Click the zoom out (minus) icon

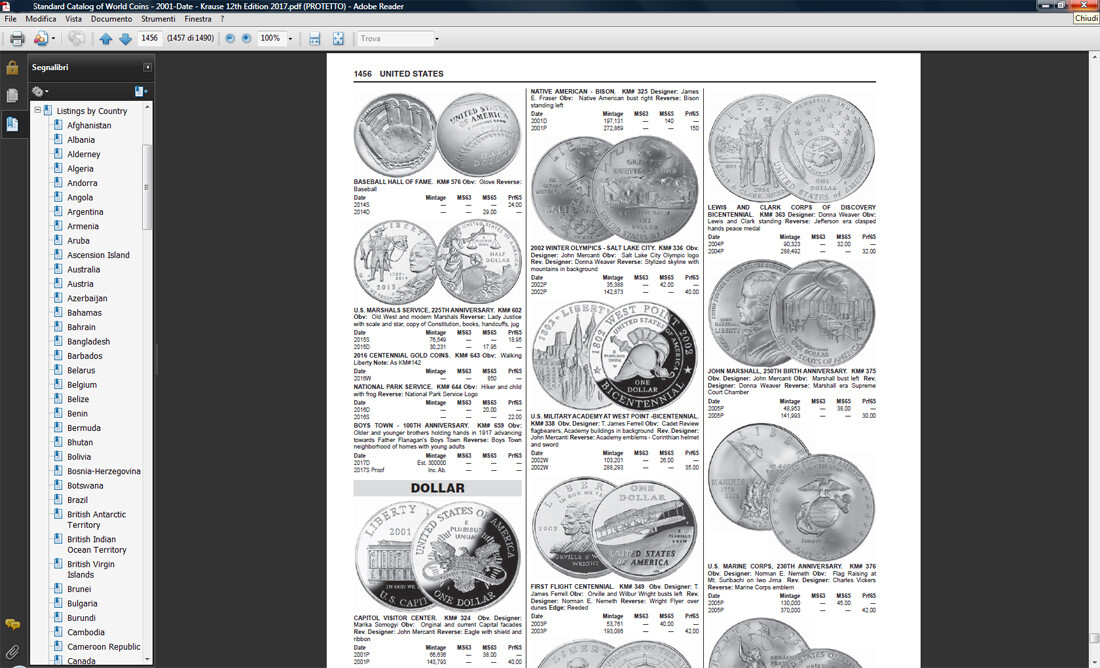pyautogui.click(x=229, y=39)
